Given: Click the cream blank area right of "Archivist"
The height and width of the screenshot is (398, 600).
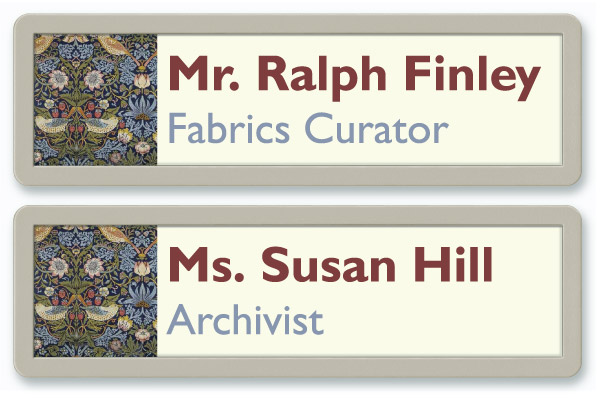Looking at the screenshot, I should pyautogui.click(x=440, y=320).
